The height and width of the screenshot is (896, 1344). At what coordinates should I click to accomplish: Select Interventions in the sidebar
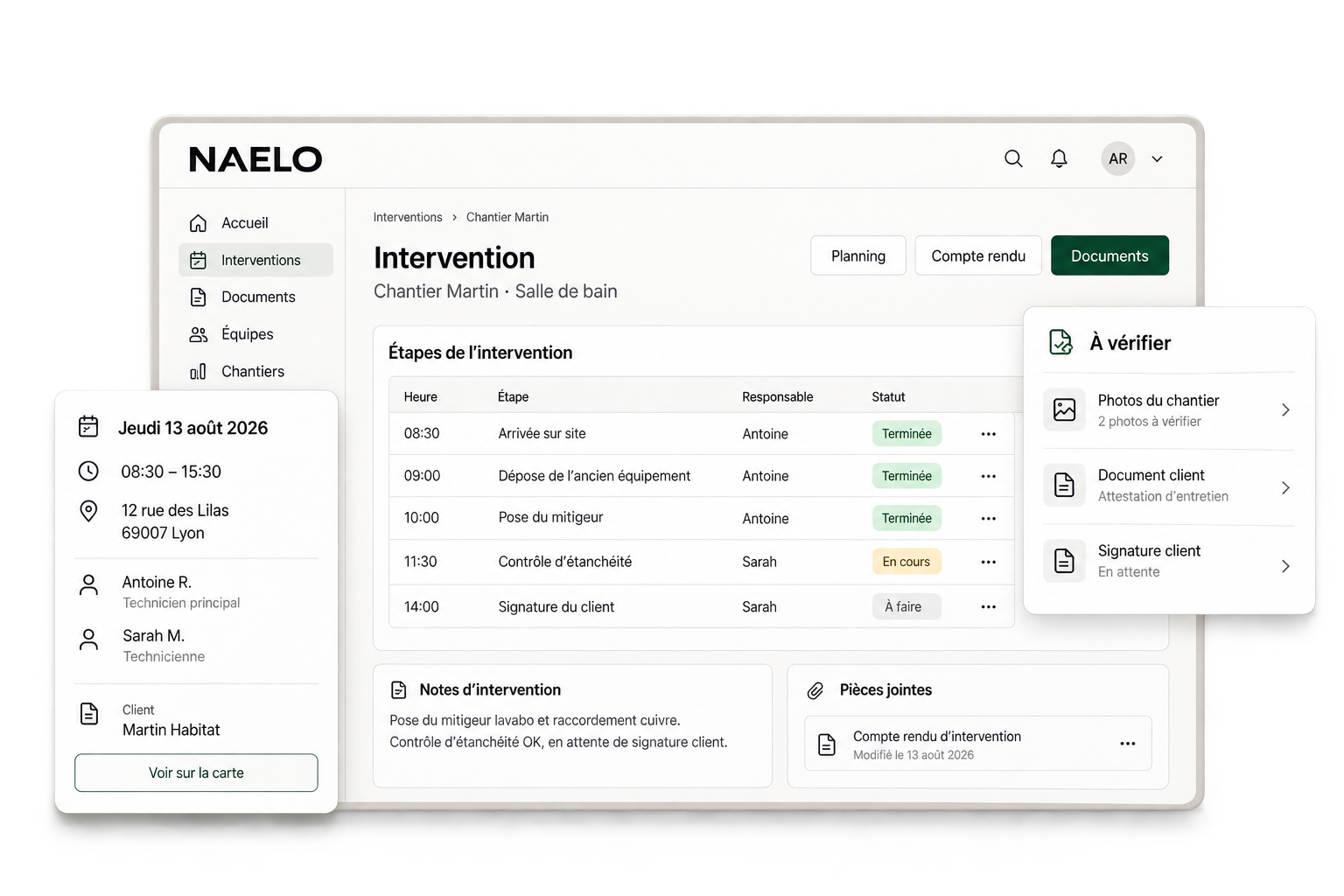point(255,260)
